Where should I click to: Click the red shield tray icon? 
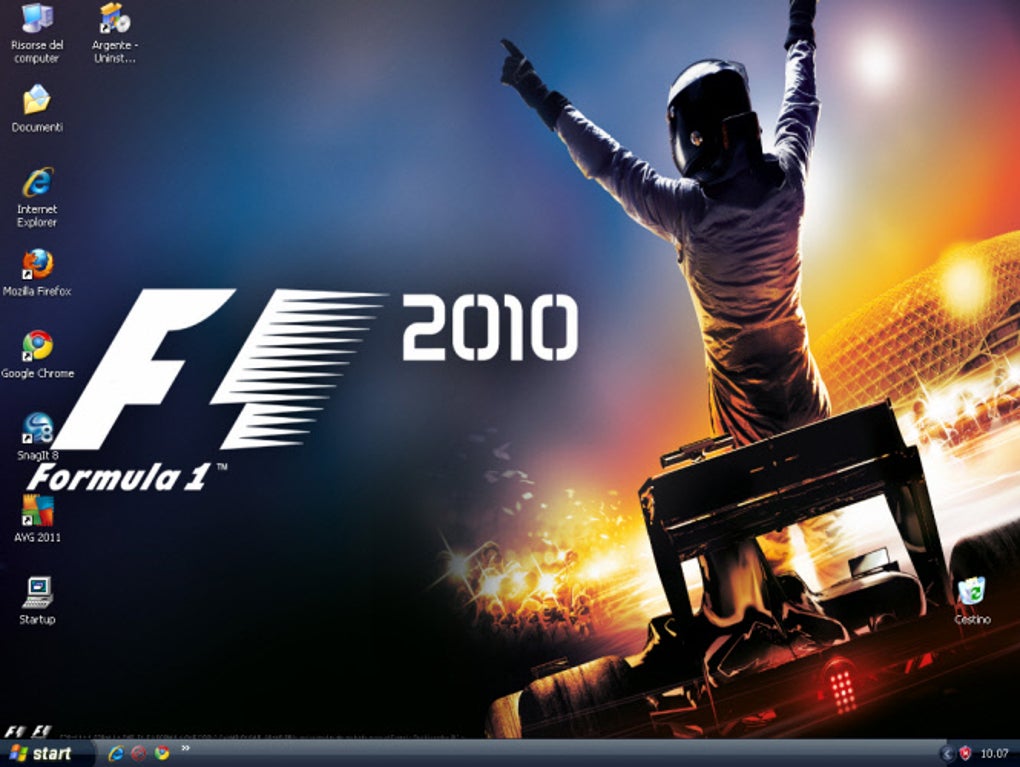coord(965,753)
